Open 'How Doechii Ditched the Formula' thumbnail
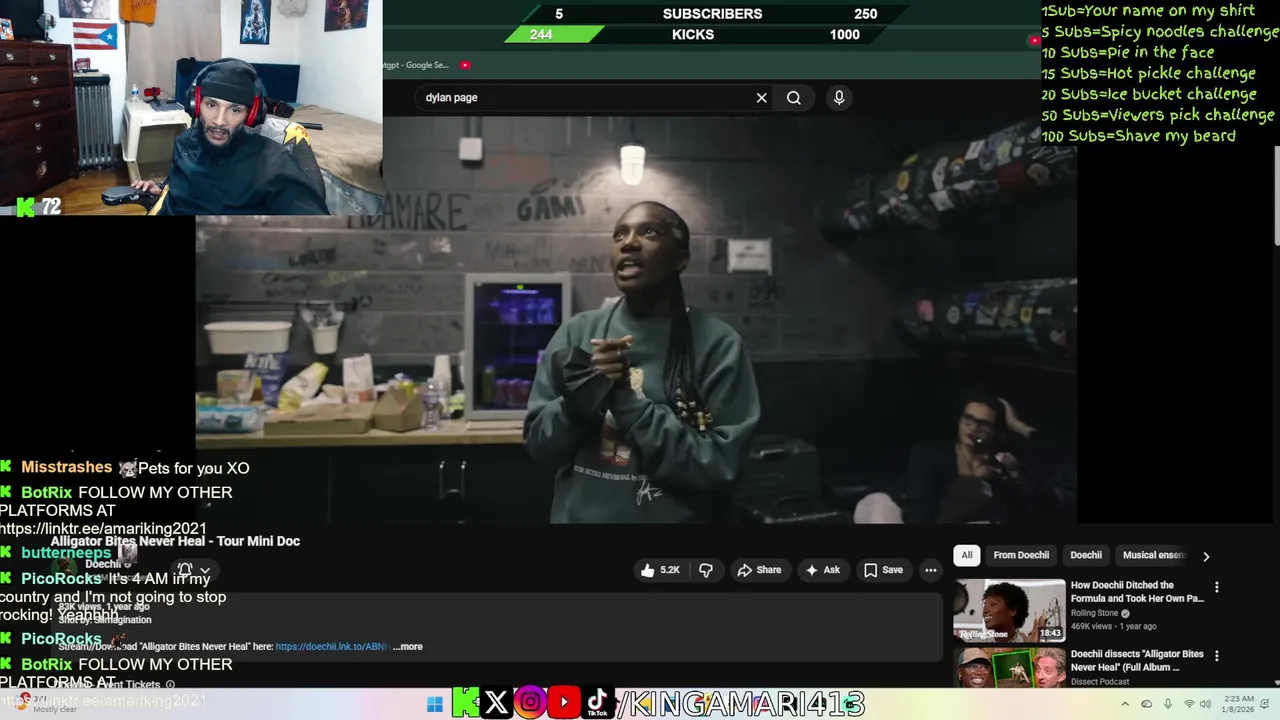The width and height of the screenshot is (1280, 720). click(1009, 610)
